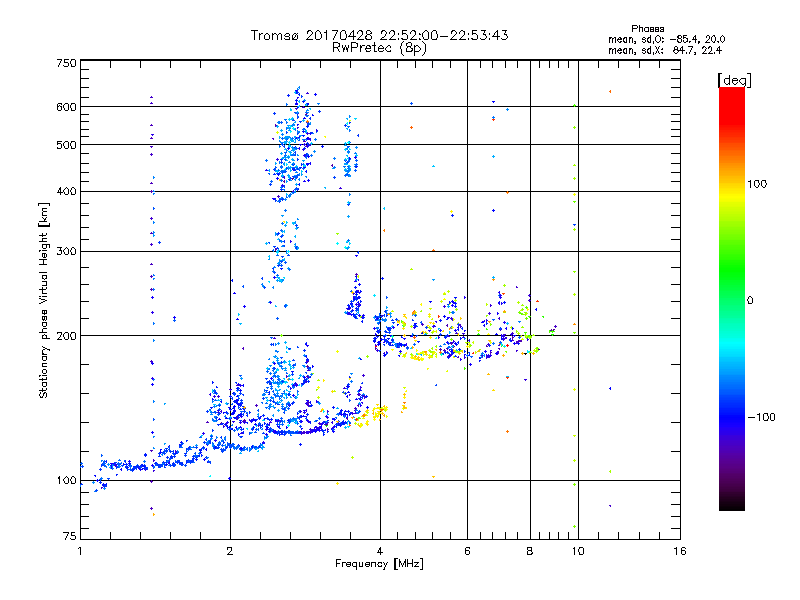Click the 'RwPretec (8p)' subtitle
The image size is (800, 600).
379,48
